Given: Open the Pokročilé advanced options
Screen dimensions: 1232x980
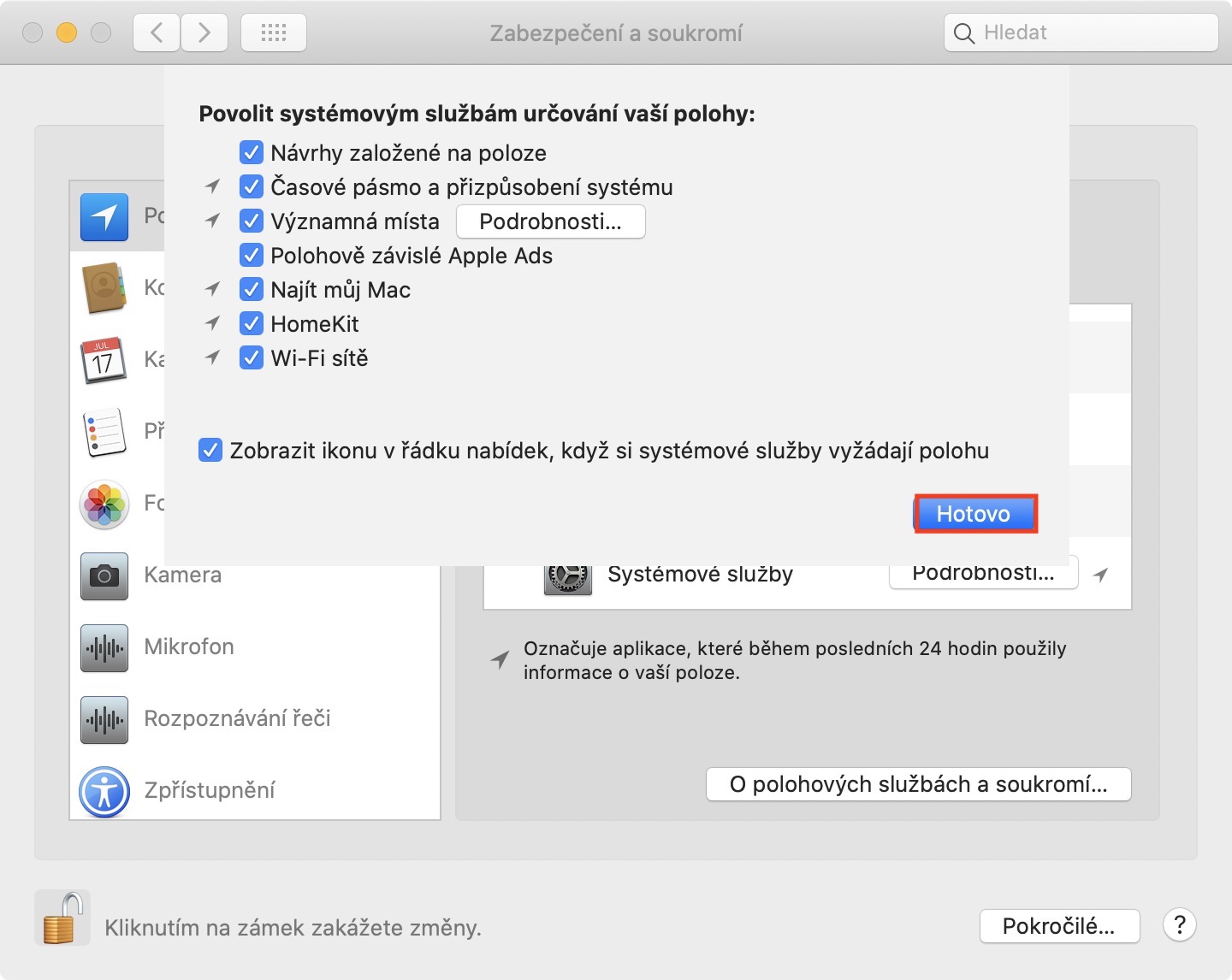Looking at the screenshot, I should click(x=1059, y=926).
